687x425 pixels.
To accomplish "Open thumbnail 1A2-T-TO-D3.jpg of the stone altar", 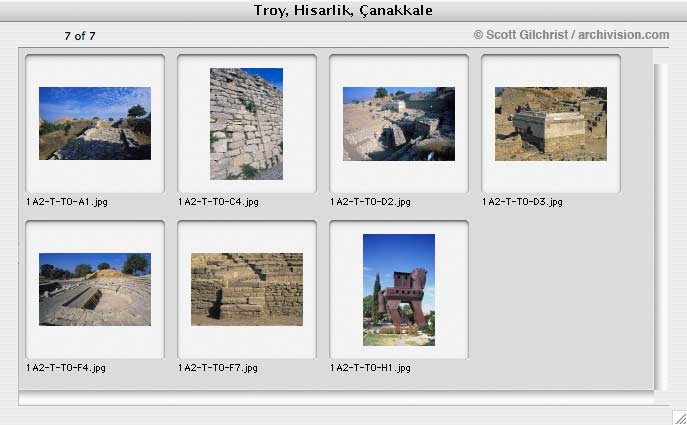I will (551, 124).
